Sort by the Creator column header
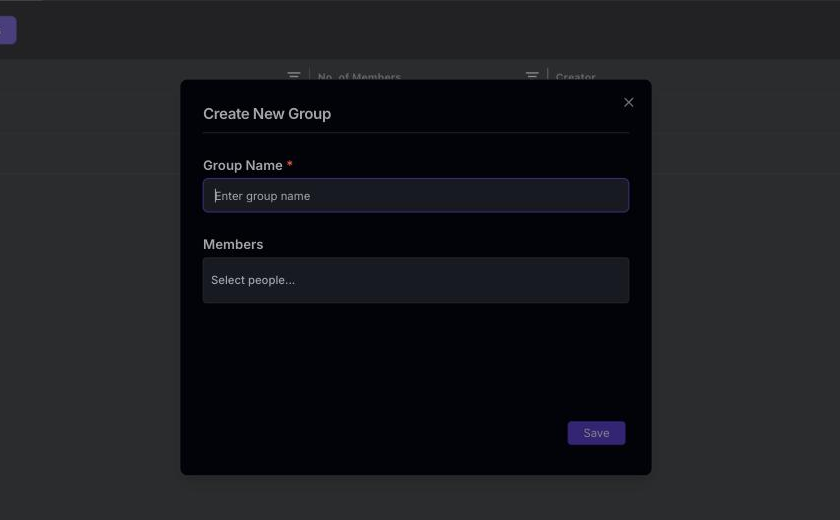The height and width of the screenshot is (520, 840). pyautogui.click(x=575, y=77)
